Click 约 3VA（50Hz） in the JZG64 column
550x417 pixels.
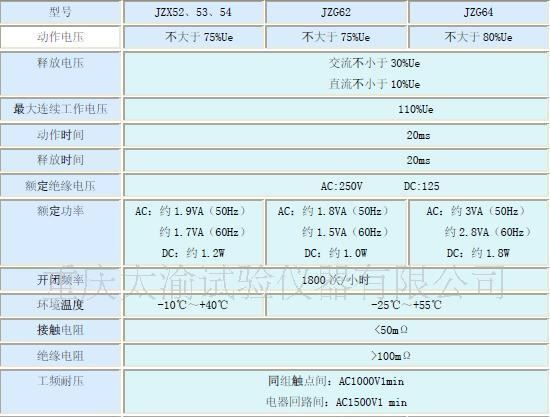tap(488, 211)
